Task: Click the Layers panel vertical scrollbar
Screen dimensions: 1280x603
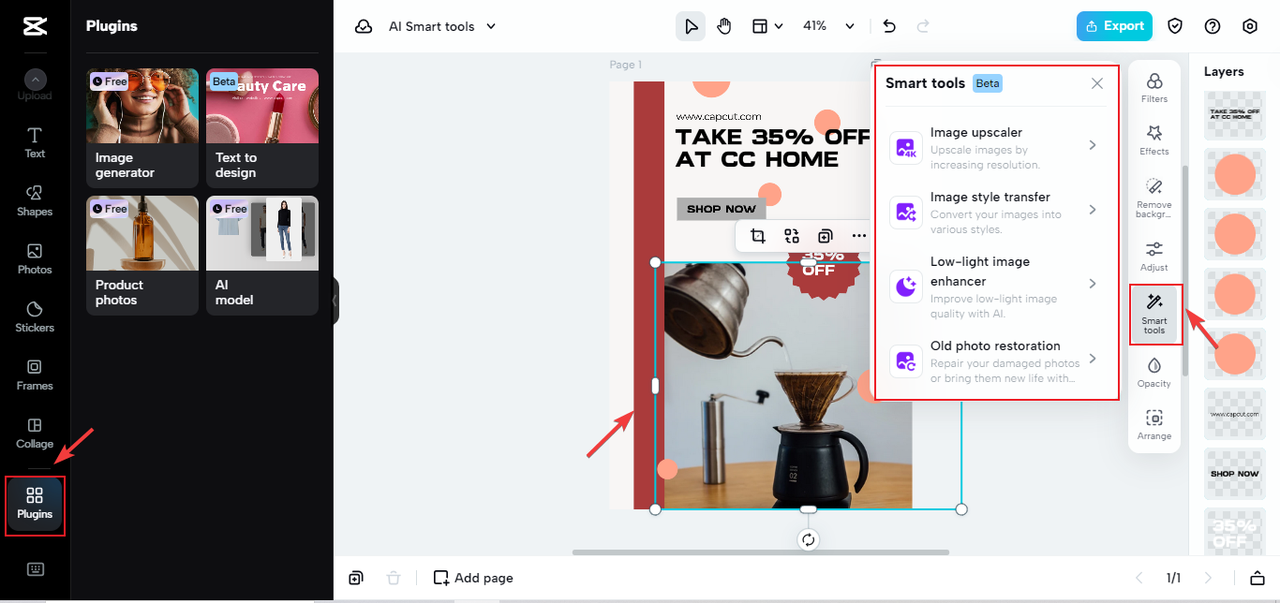Action: [x=1186, y=270]
